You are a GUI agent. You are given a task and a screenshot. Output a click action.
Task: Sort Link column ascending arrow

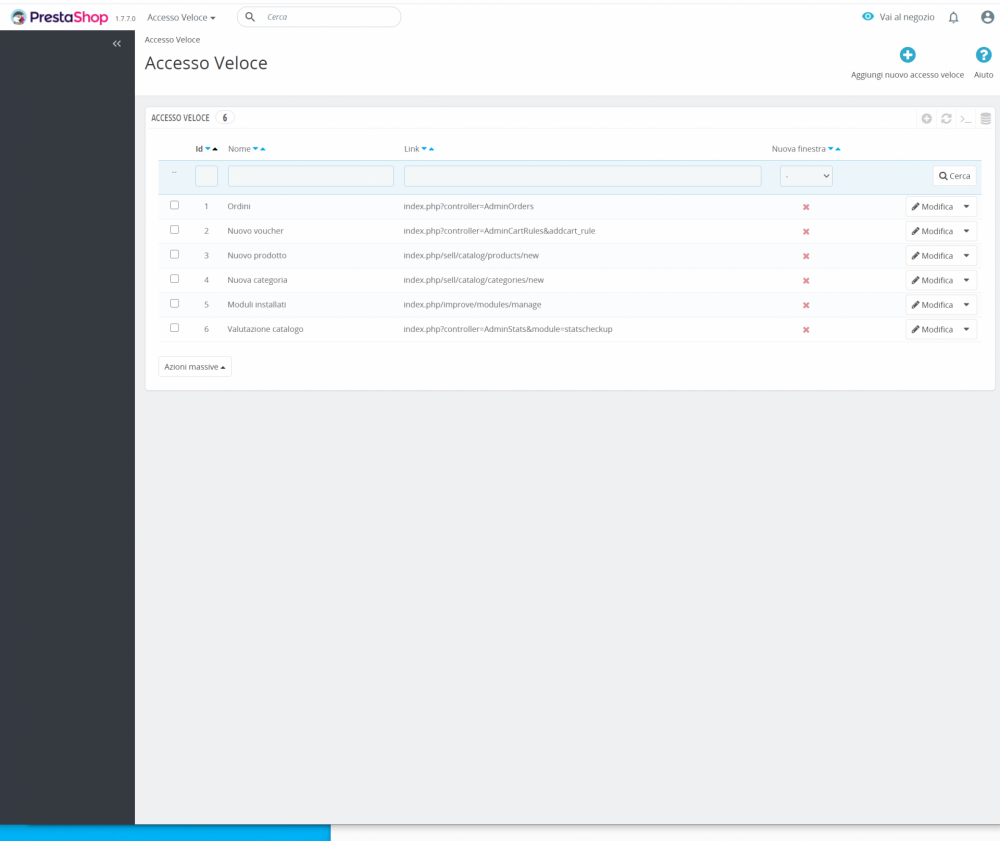(431, 149)
